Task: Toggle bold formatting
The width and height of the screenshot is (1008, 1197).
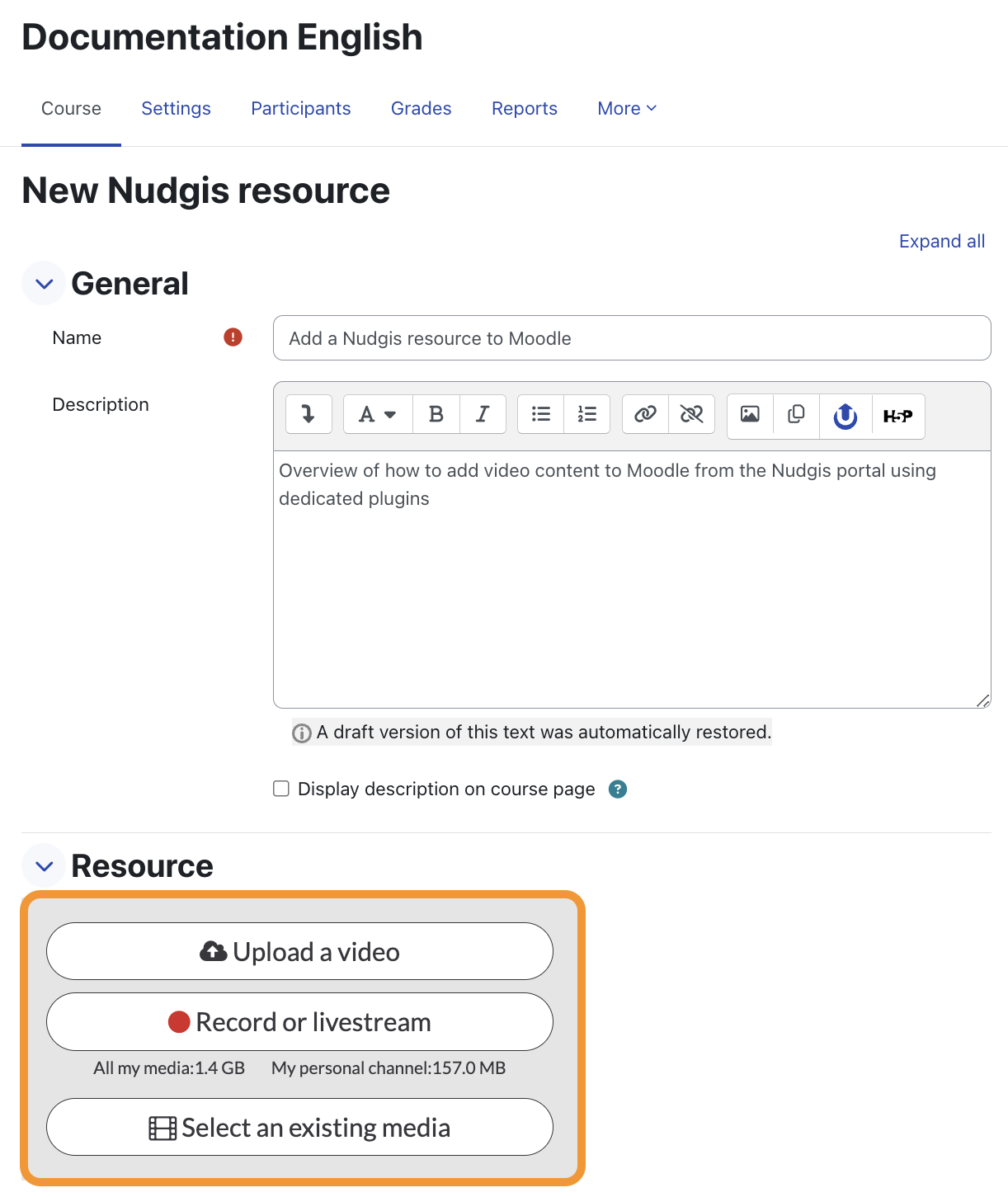Action: coord(436,414)
